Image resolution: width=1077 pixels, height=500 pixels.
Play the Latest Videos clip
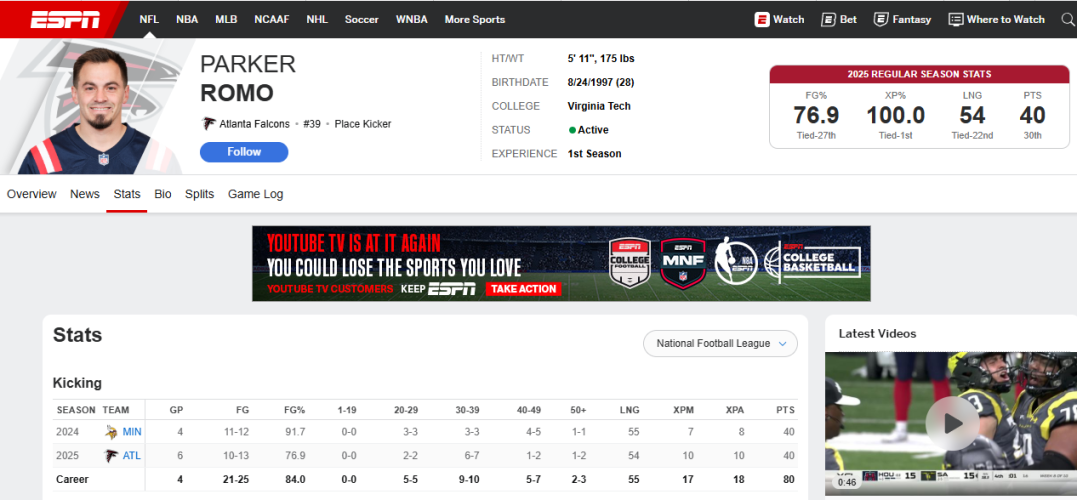(x=945, y=424)
